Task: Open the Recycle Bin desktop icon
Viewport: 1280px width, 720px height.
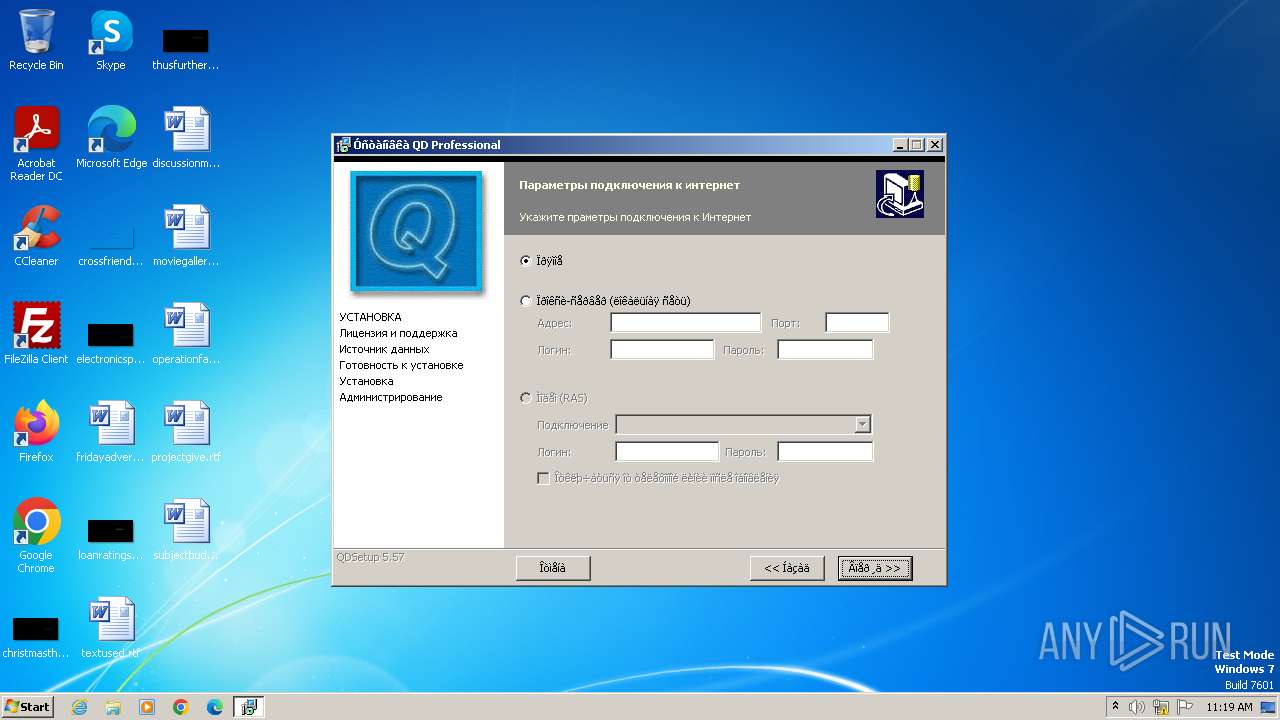Action: pos(36,40)
